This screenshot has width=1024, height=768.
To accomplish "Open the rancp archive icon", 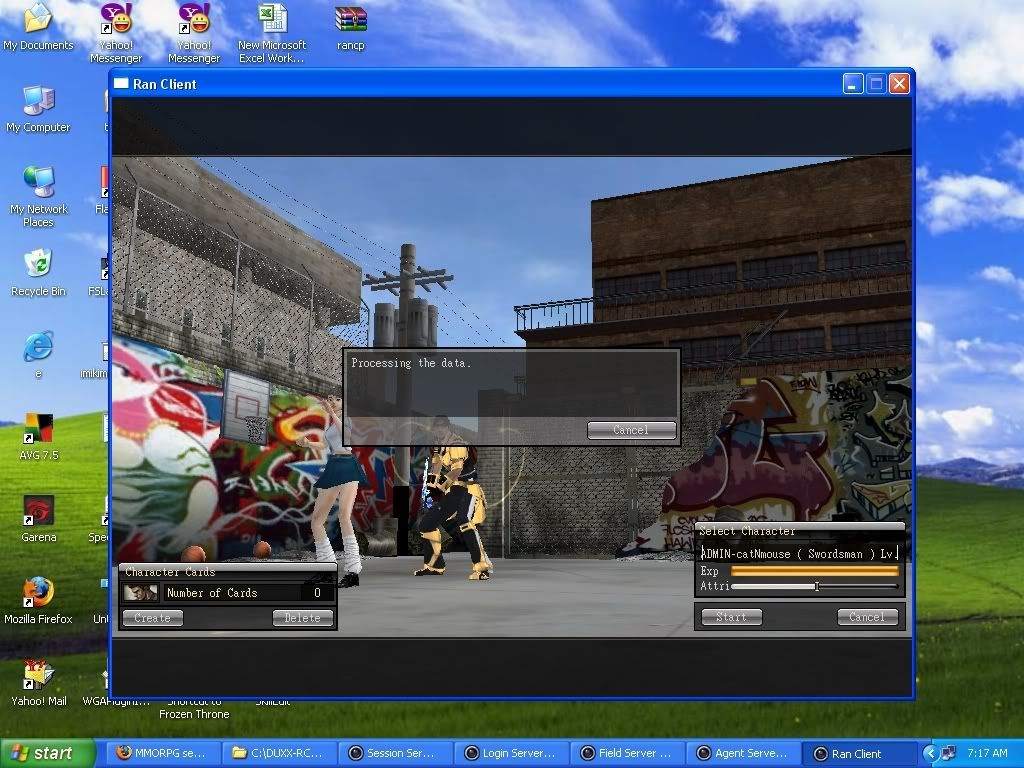I will click(x=350, y=20).
